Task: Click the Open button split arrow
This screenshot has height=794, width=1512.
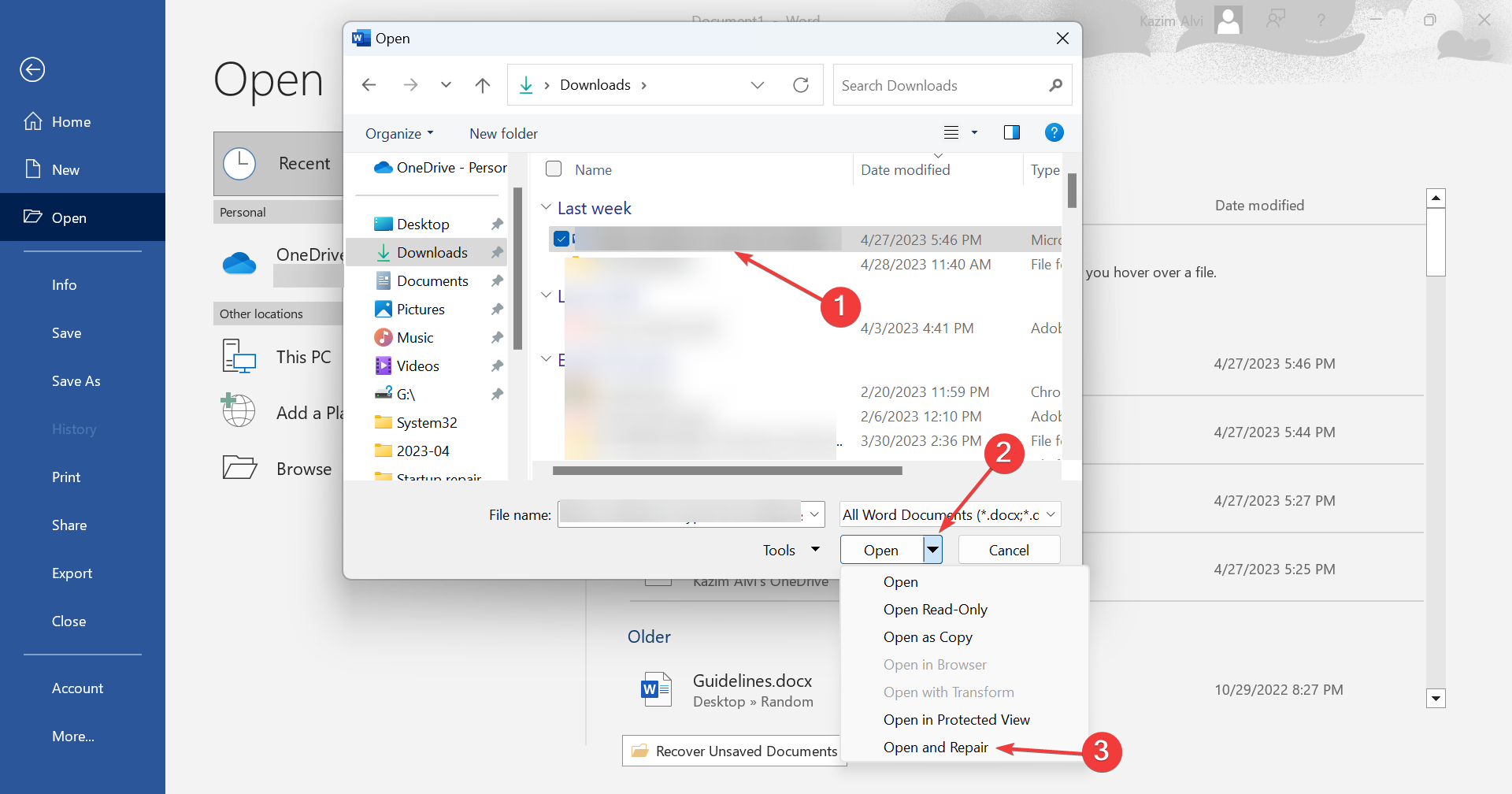Action: pyautogui.click(x=932, y=550)
